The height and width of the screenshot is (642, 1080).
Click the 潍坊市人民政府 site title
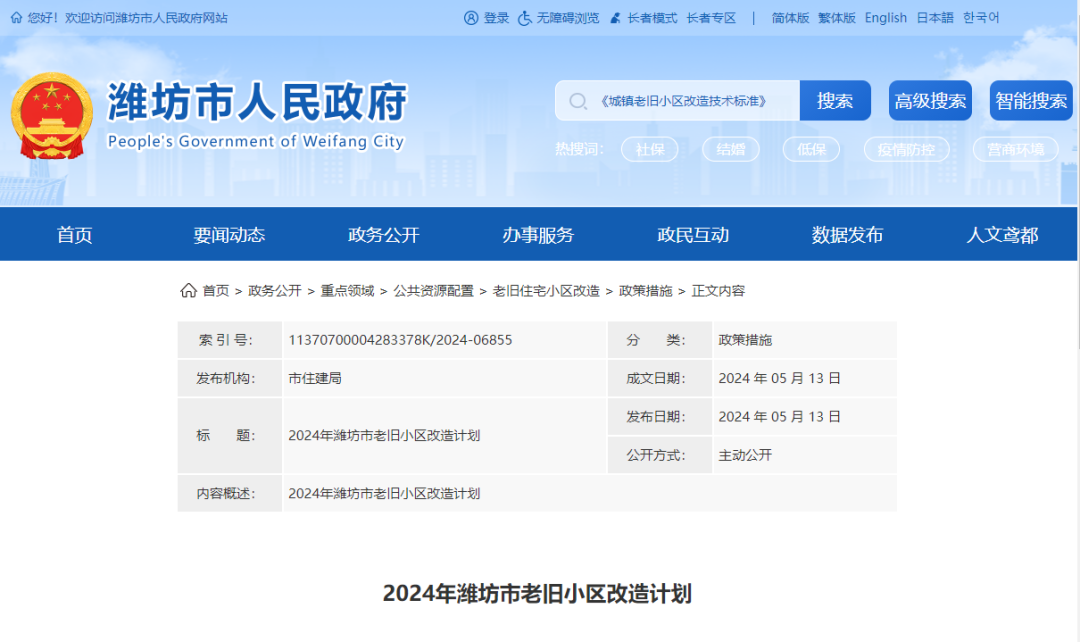pos(258,103)
